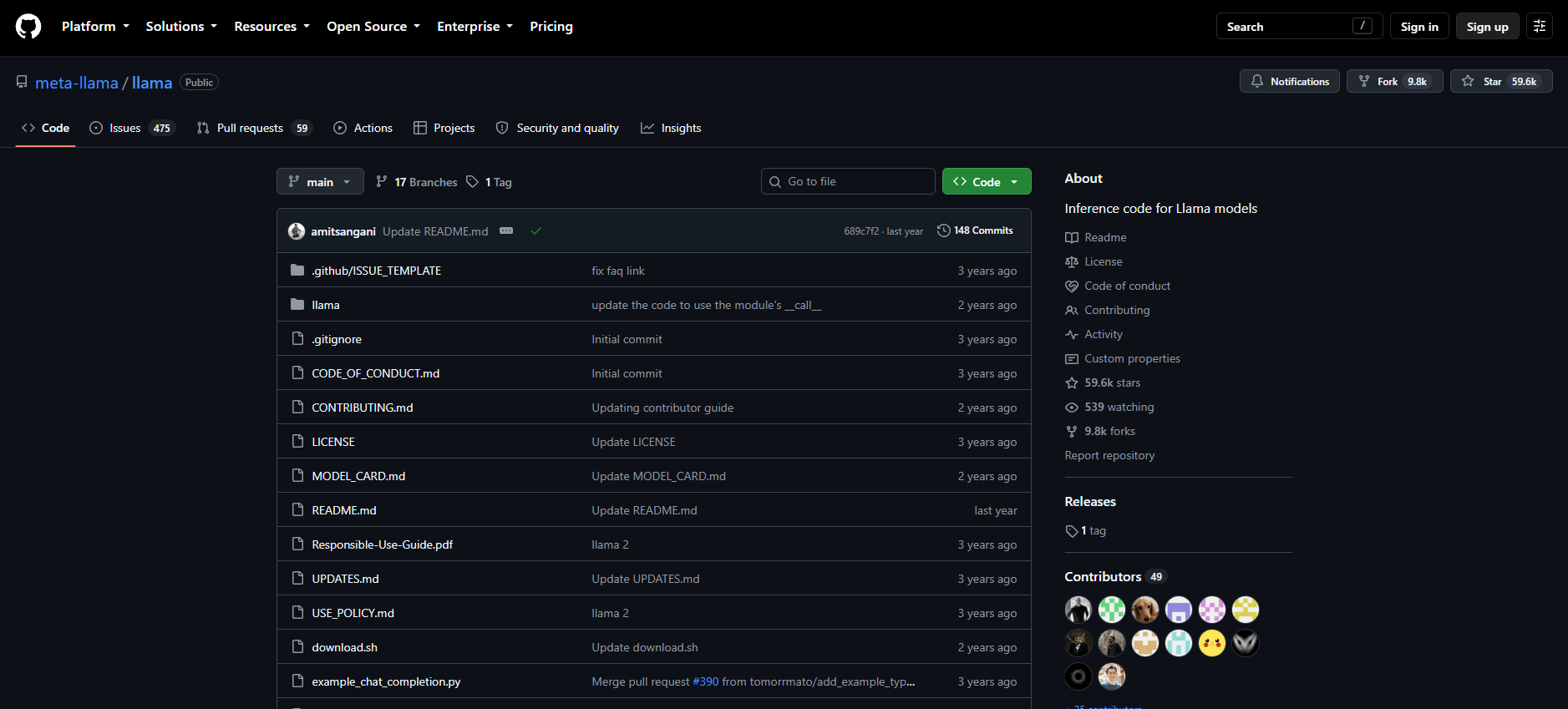Open the Projects tab
The image size is (1568, 709).
444,128
